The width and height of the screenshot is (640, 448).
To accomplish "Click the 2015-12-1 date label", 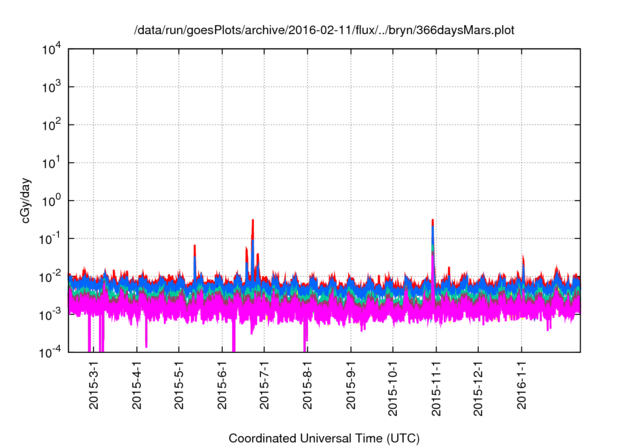I will [x=478, y=389].
